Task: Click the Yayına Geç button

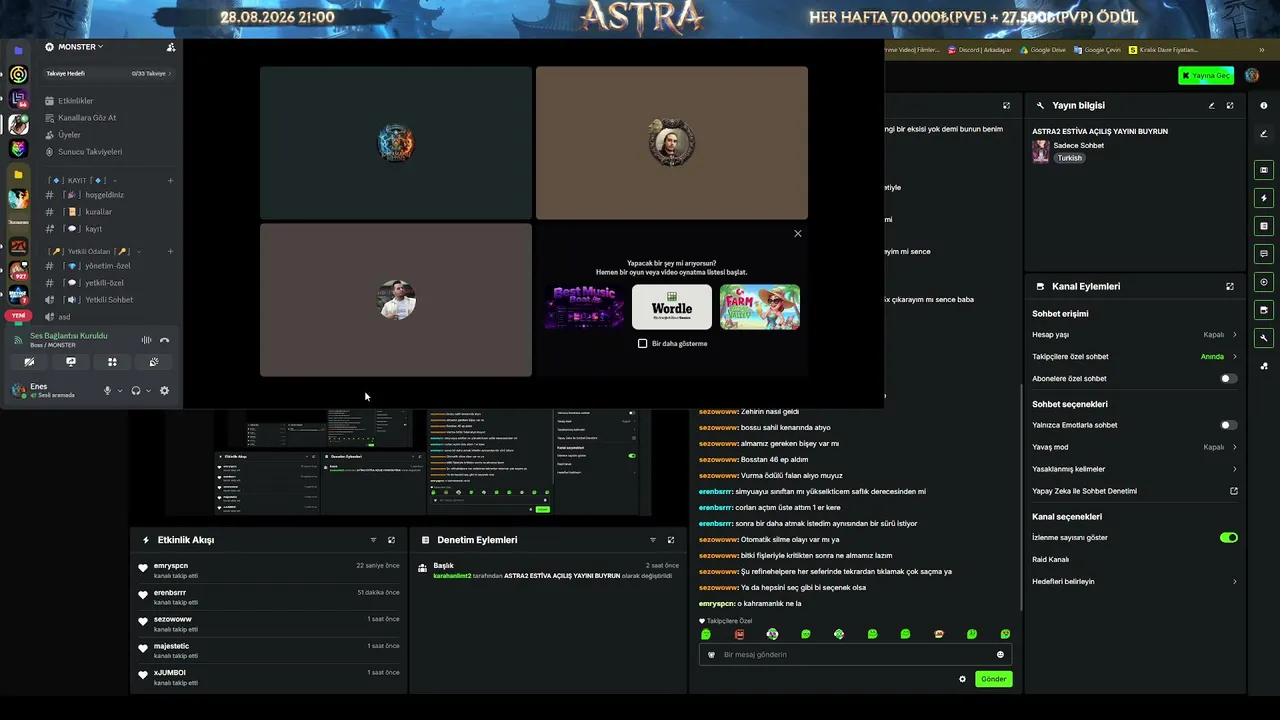Action: coord(1206,76)
